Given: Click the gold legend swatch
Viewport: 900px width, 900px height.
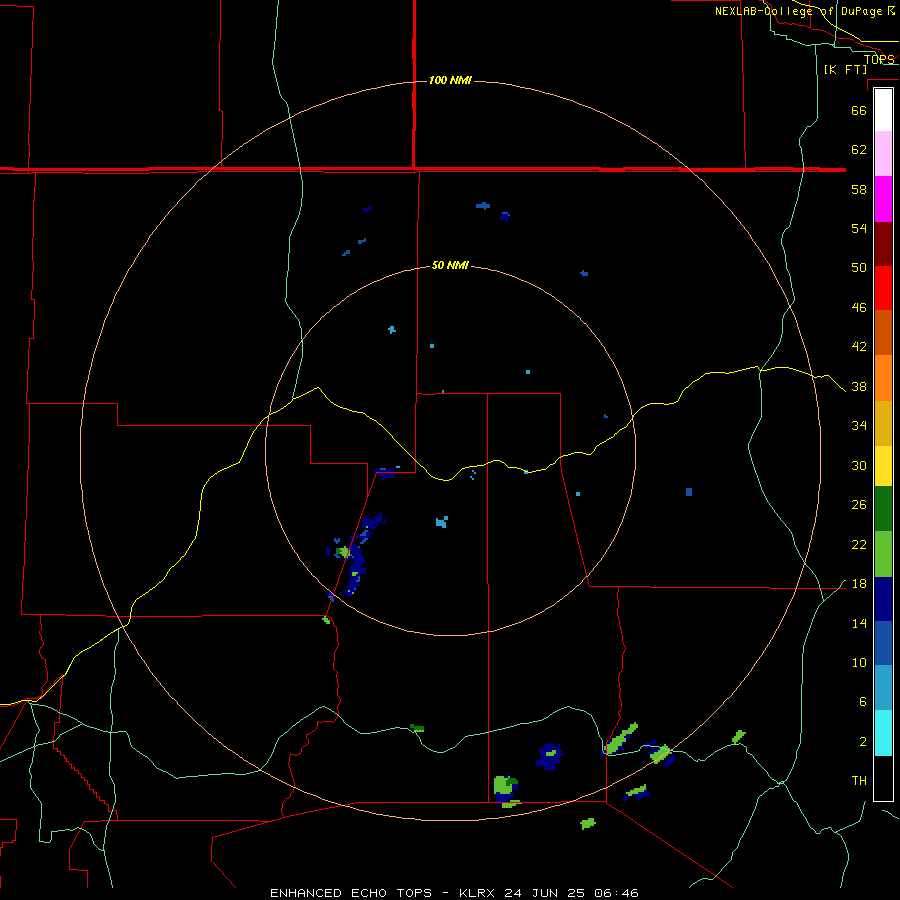Looking at the screenshot, I should [883, 423].
